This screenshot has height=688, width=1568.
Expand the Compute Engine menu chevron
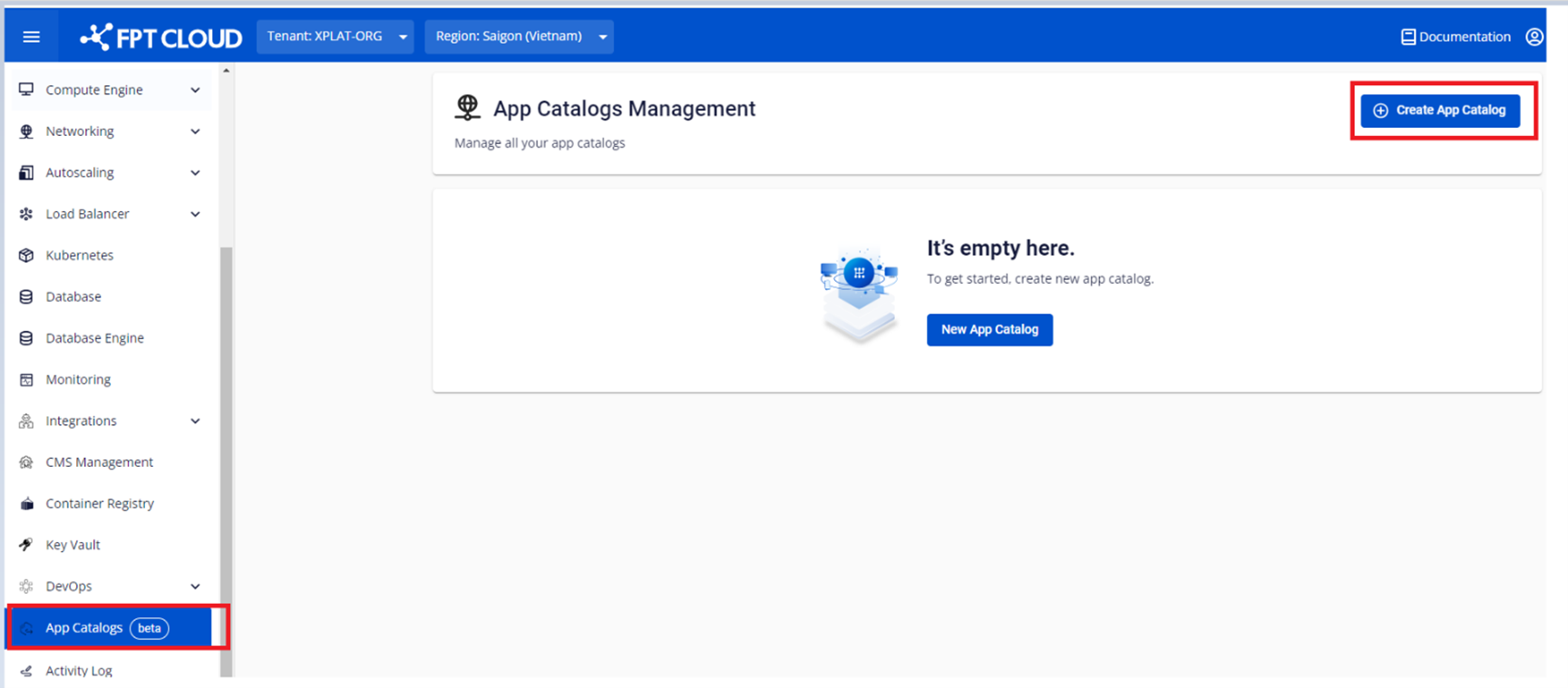pos(195,91)
